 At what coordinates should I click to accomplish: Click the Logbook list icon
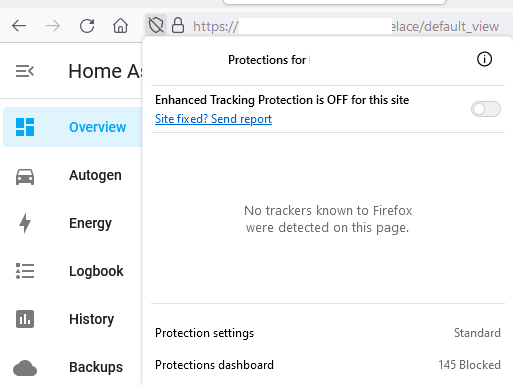point(25,271)
